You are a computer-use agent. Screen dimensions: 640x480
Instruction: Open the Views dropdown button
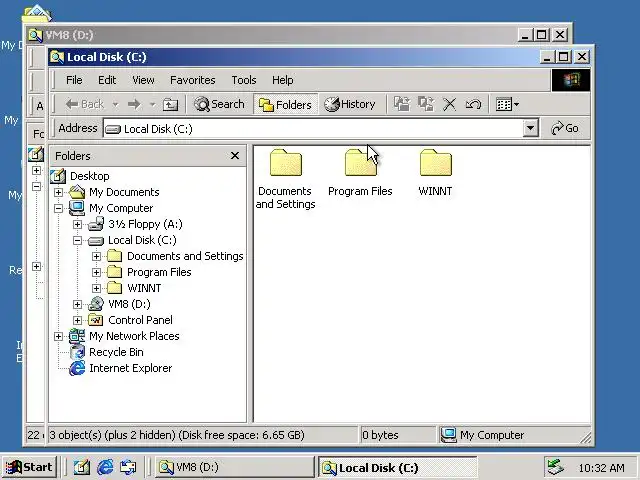507,104
